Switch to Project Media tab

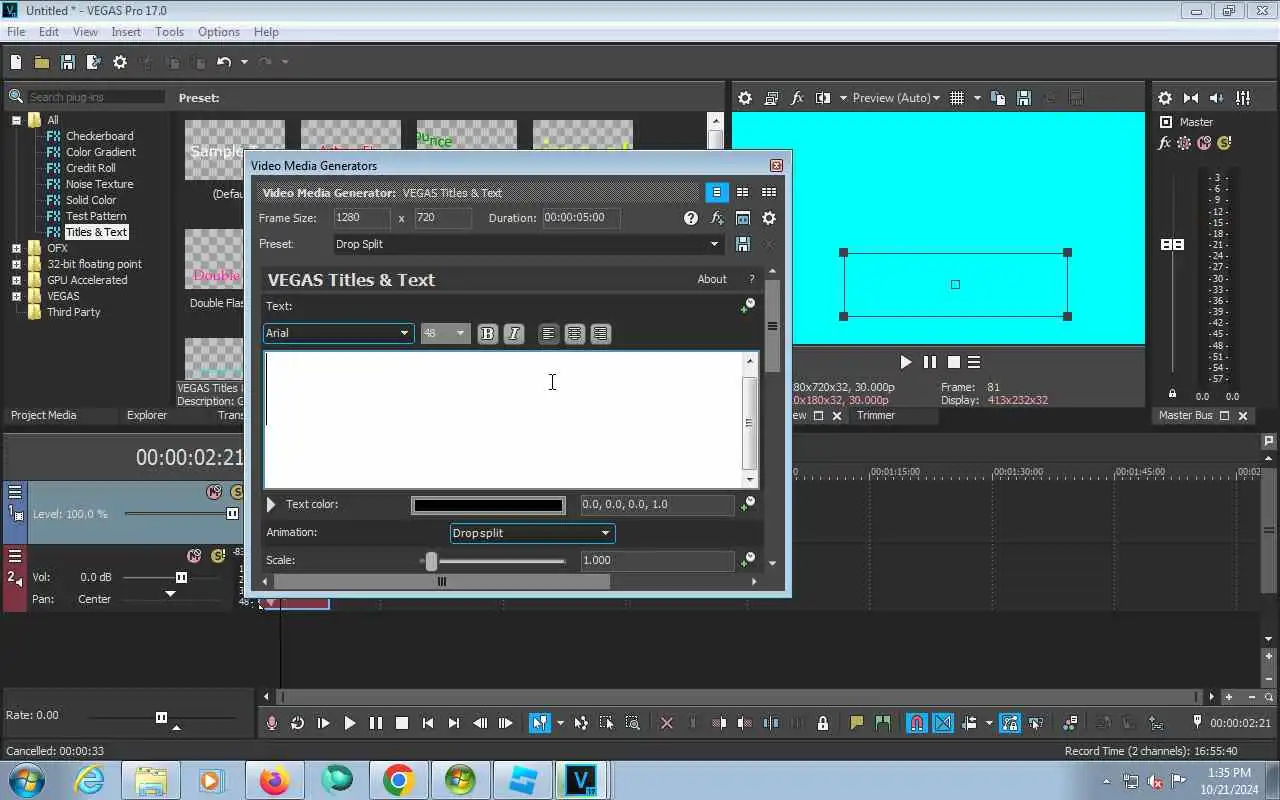click(43, 415)
